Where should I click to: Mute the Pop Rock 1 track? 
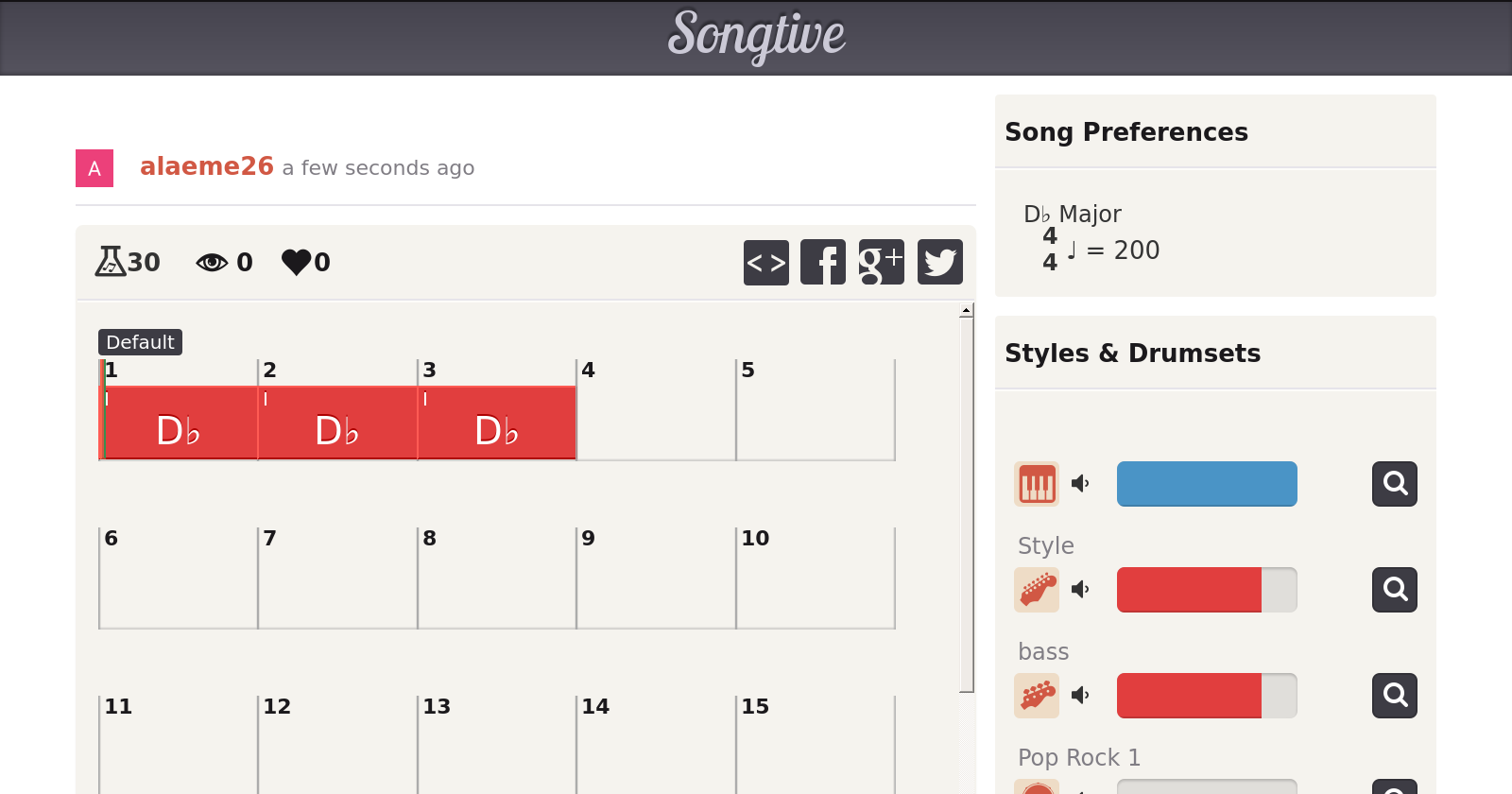1080,696
